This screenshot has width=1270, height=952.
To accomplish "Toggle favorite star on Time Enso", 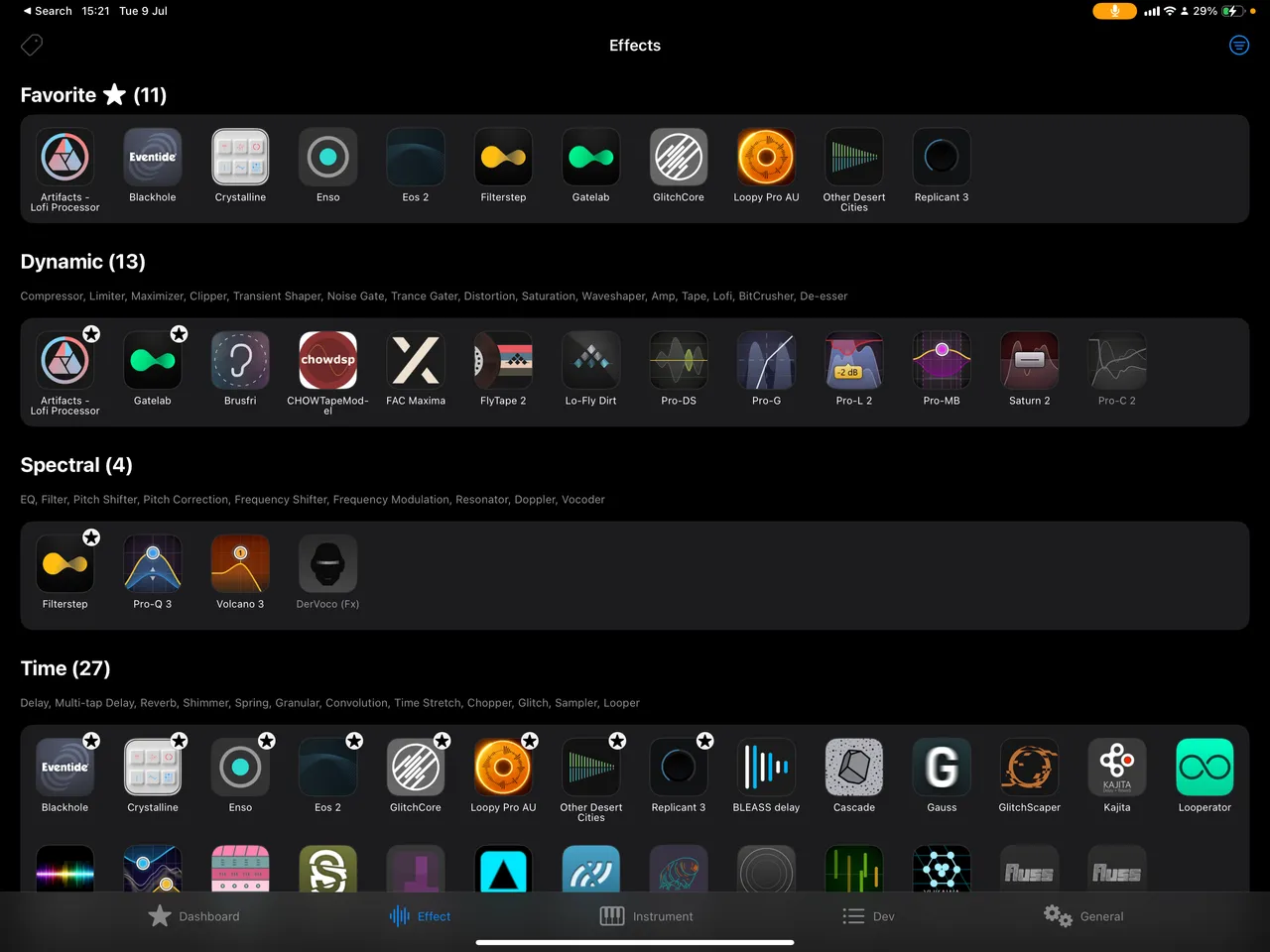I will tap(267, 741).
